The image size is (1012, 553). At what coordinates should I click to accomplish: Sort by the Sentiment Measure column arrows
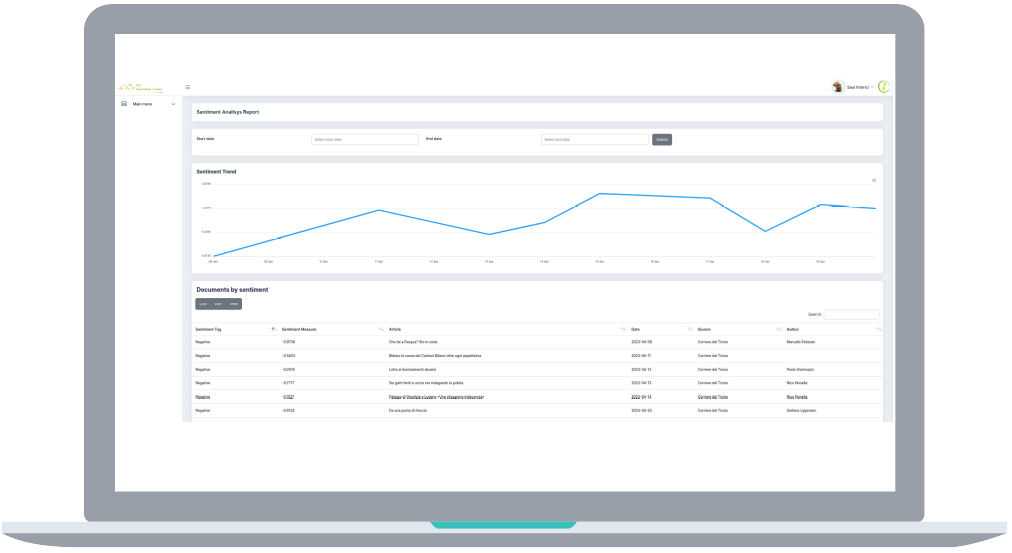coord(381,330)
